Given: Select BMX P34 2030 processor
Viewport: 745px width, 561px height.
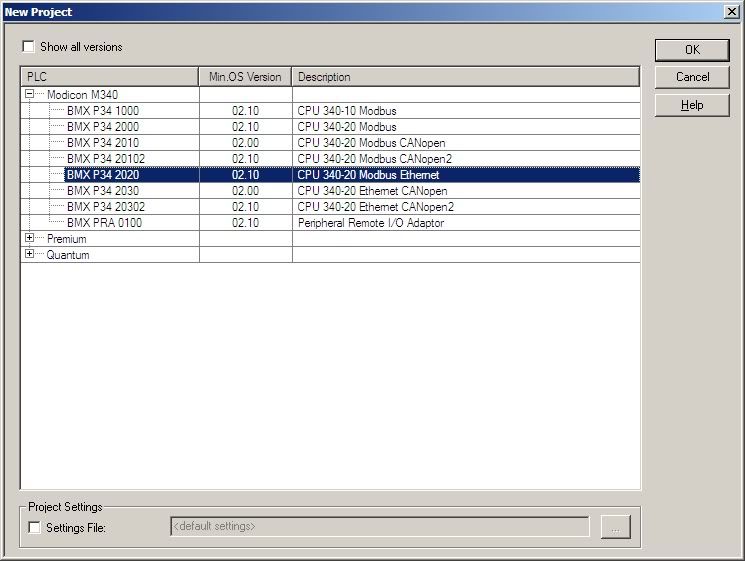Looking at the screenshot, I should (103, 190).
